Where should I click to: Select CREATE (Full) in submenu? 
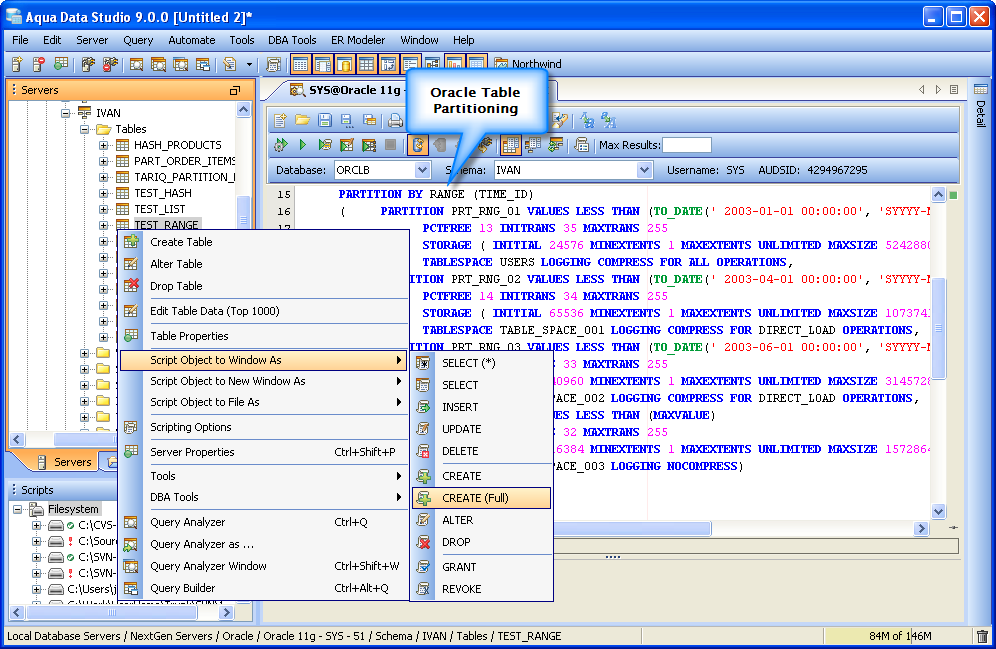coord(481,498)
